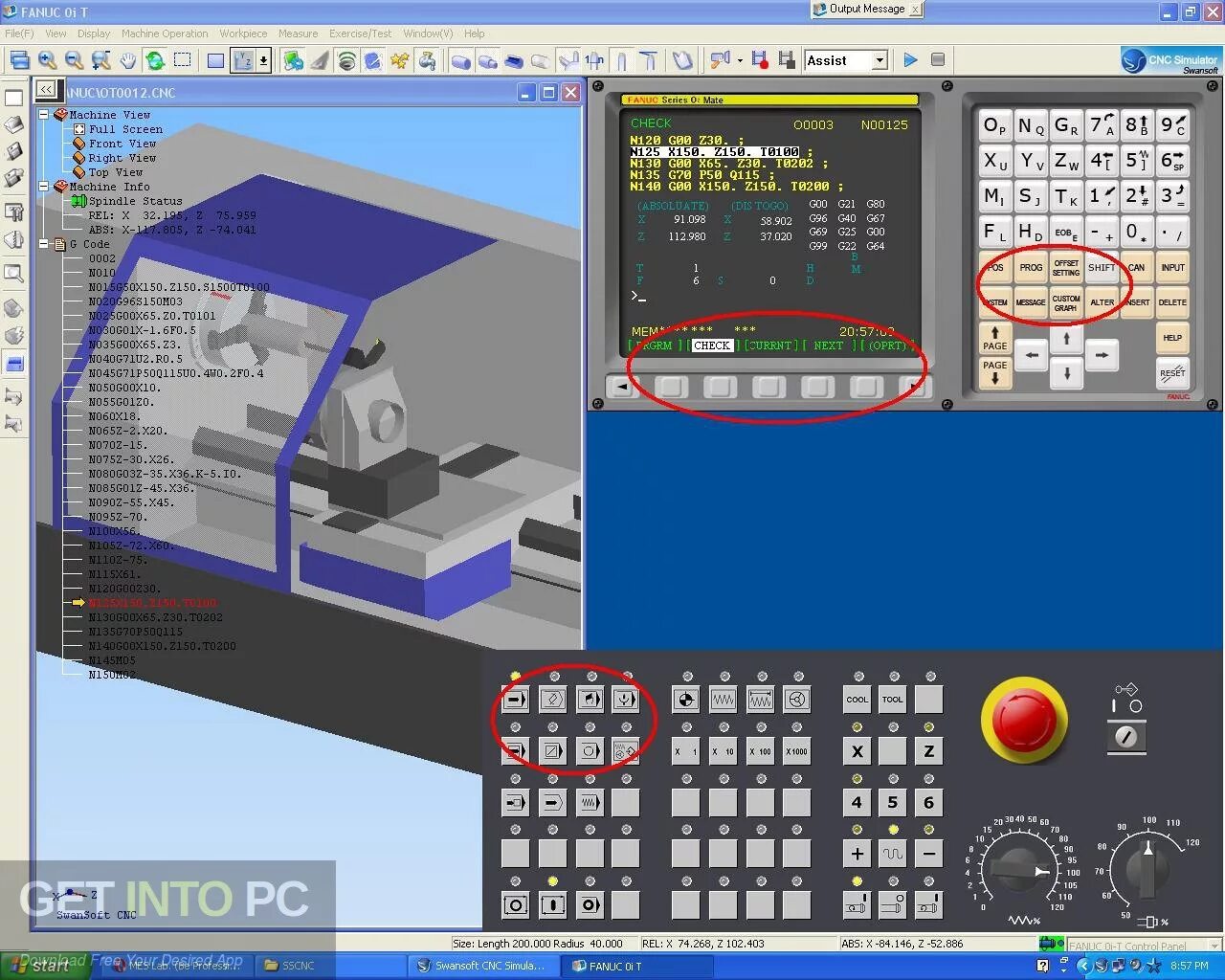This screenshot has height=980, width=1225.
Task: Select Right View tree item
Action: [x=122, y=158]
